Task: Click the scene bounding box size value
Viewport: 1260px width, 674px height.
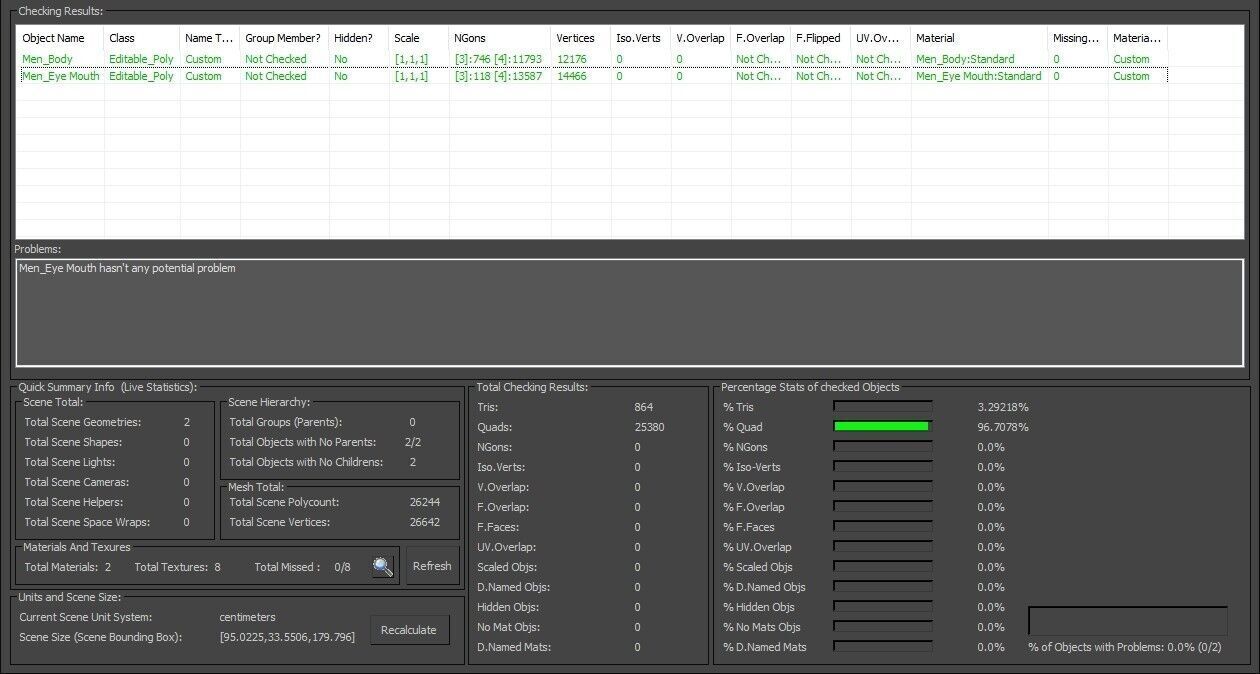Action: [287, 637]
